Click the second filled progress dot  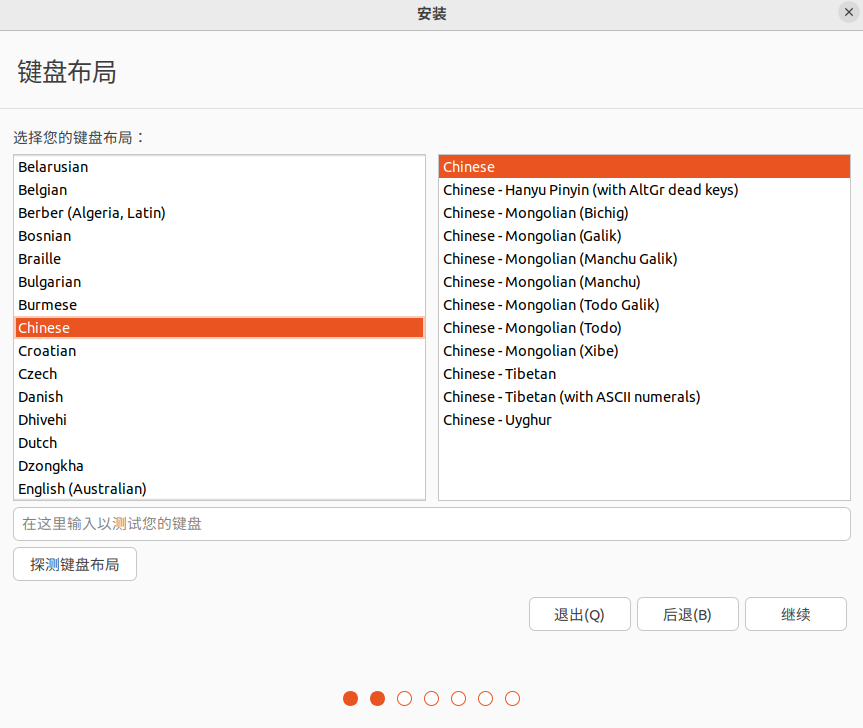pyautogui.click(x=378, y=698)
